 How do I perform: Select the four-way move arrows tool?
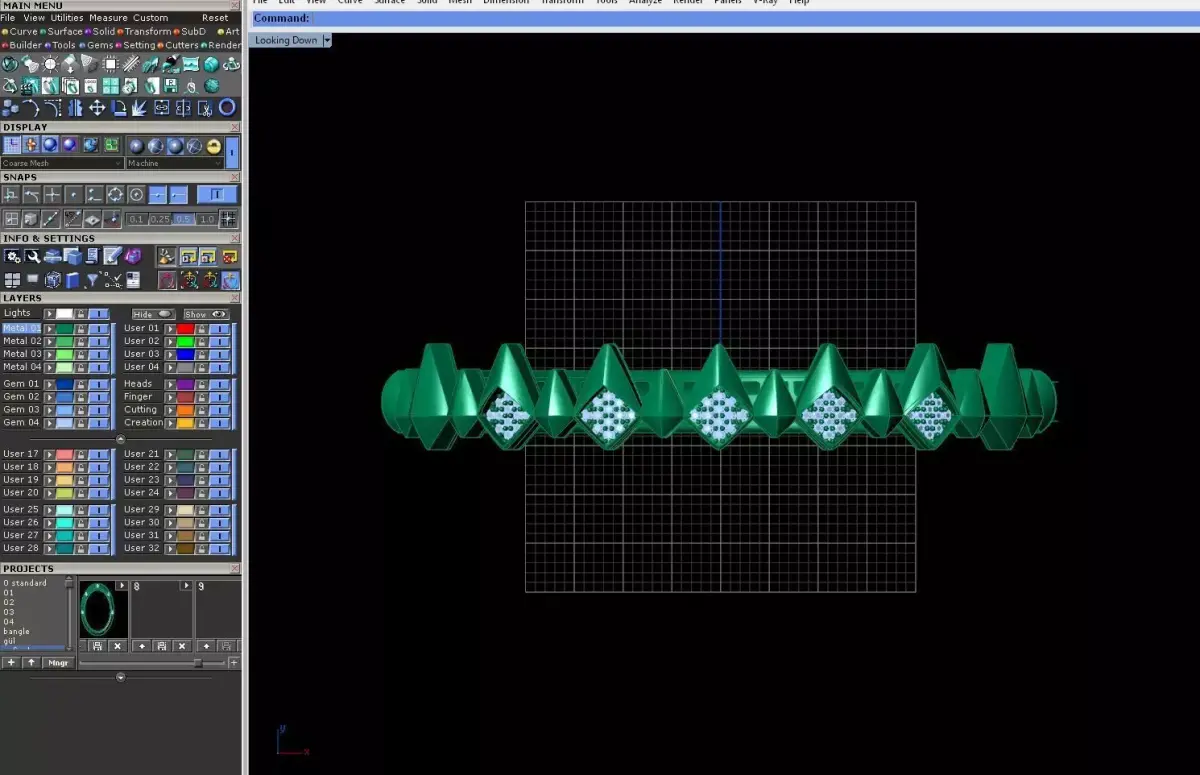(97, 107)
